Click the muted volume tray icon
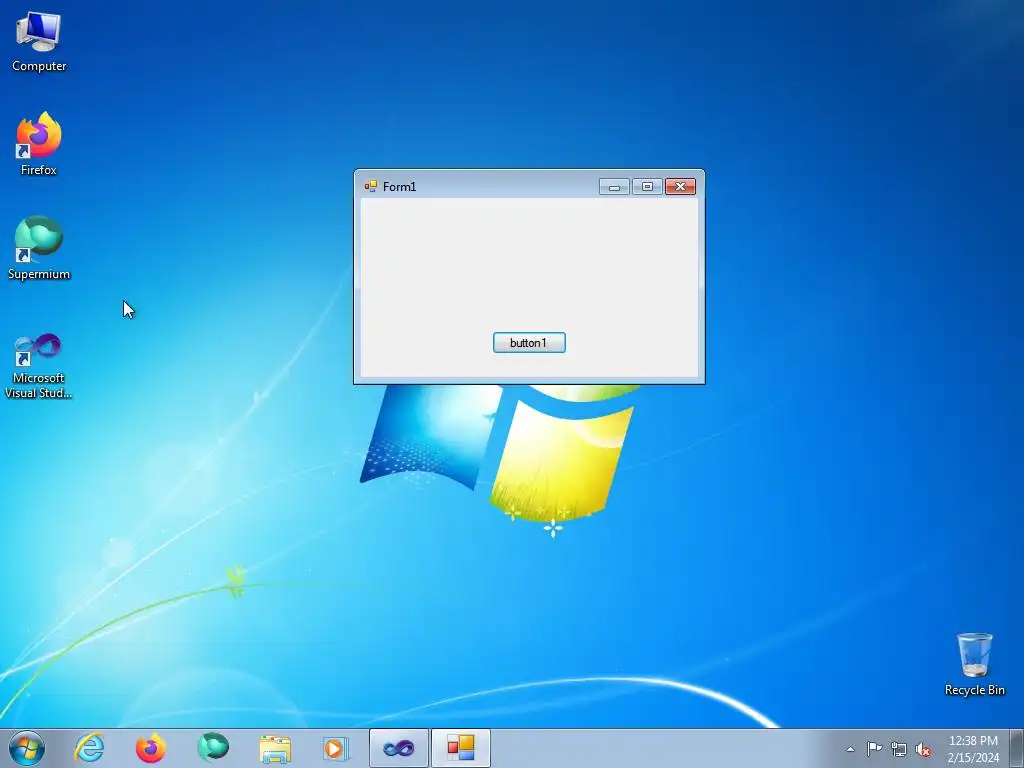This screenshot has width=1024, height=768. 923,749
